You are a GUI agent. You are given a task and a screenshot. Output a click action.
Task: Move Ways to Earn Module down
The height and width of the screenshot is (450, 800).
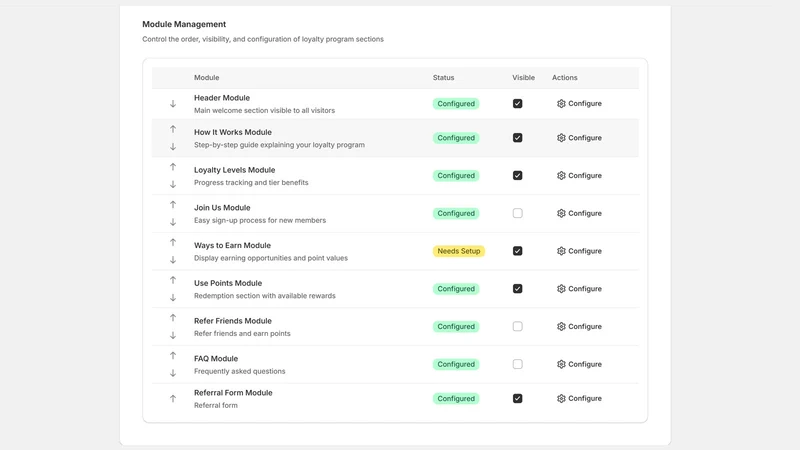coord(173,260)
